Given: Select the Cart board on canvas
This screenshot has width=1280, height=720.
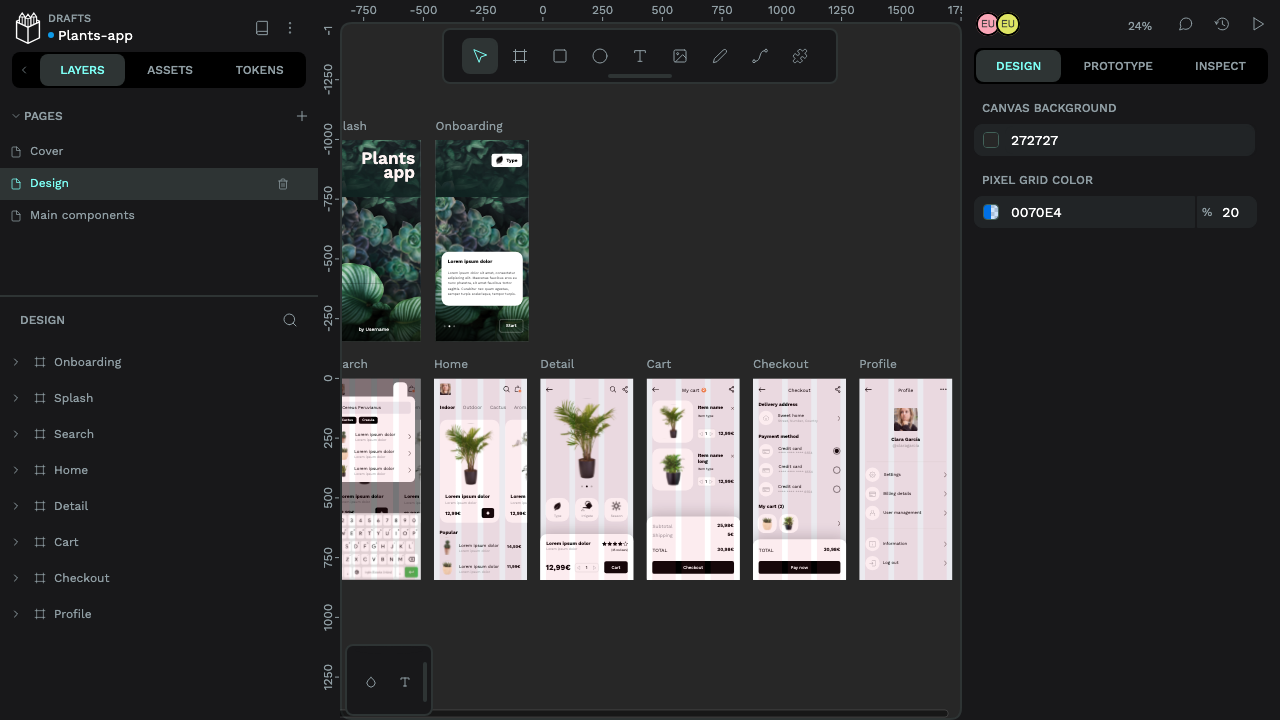Looking at the screenshot, I should coord(693,479).
